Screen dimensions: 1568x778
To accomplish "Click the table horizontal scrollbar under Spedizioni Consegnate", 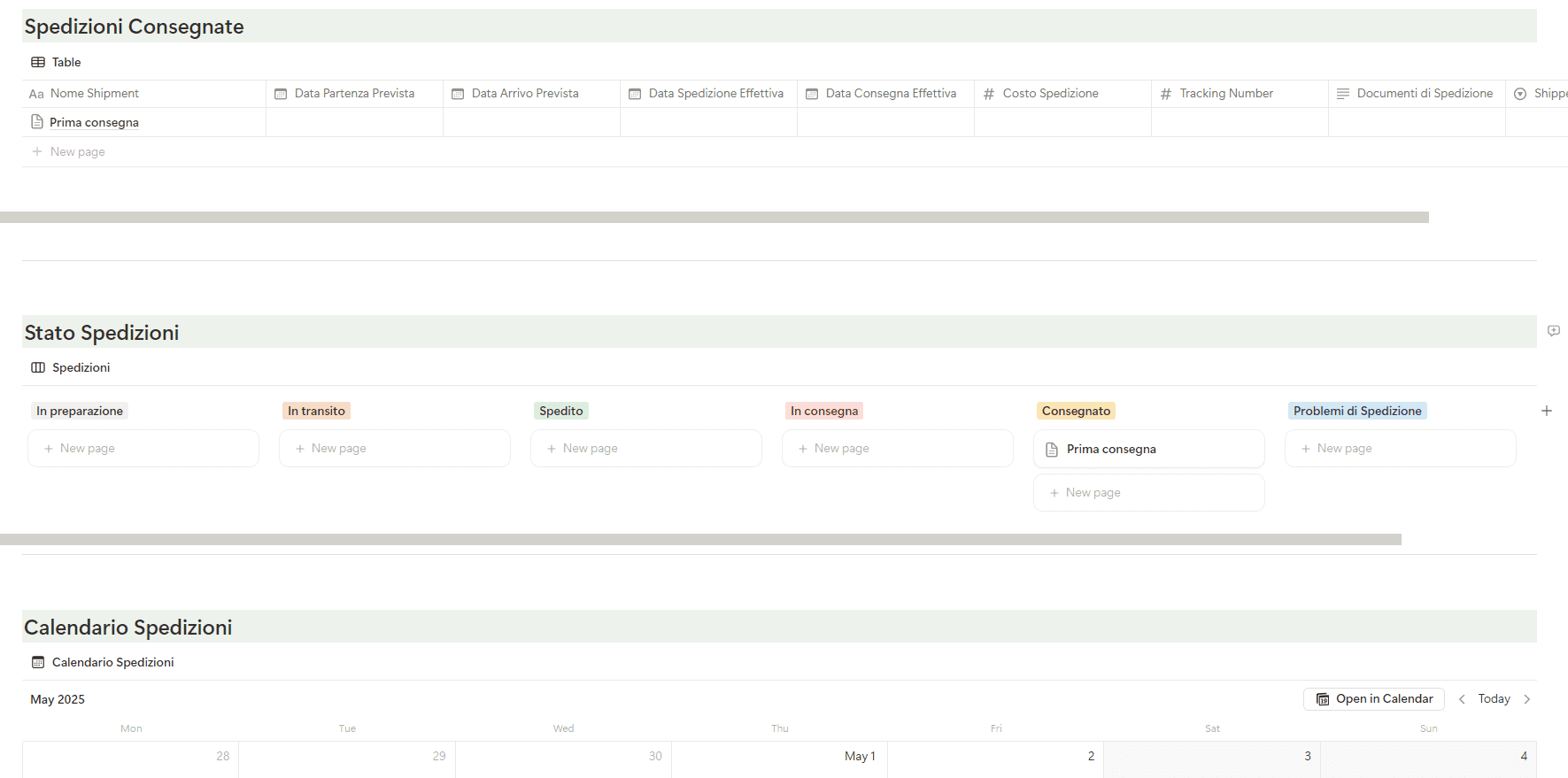I will point(714,217).
